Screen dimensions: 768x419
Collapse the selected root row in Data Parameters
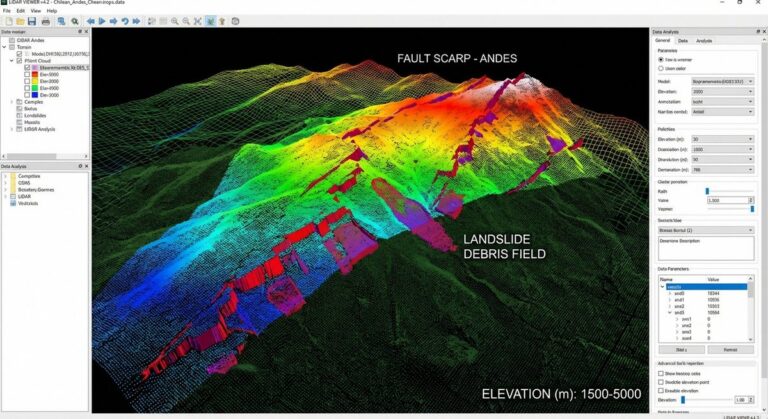point(663,287)
